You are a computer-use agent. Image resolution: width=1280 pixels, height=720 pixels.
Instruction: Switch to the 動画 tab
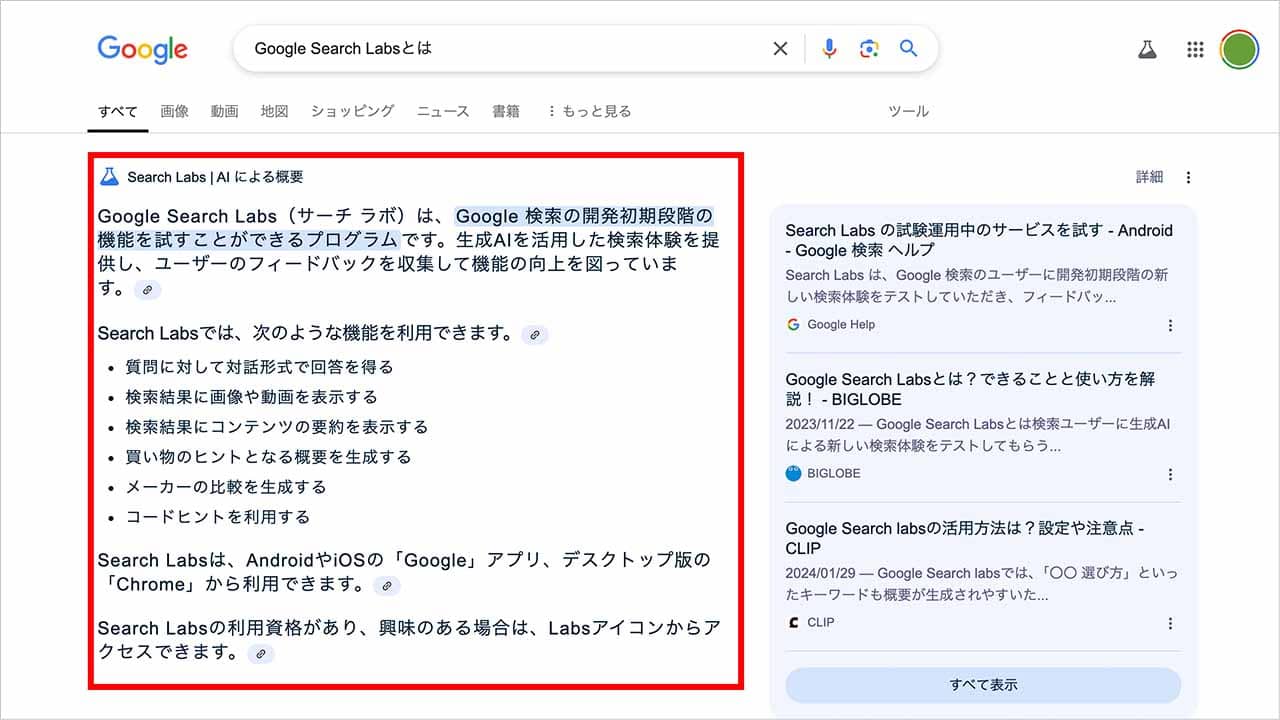coord(224,111)
